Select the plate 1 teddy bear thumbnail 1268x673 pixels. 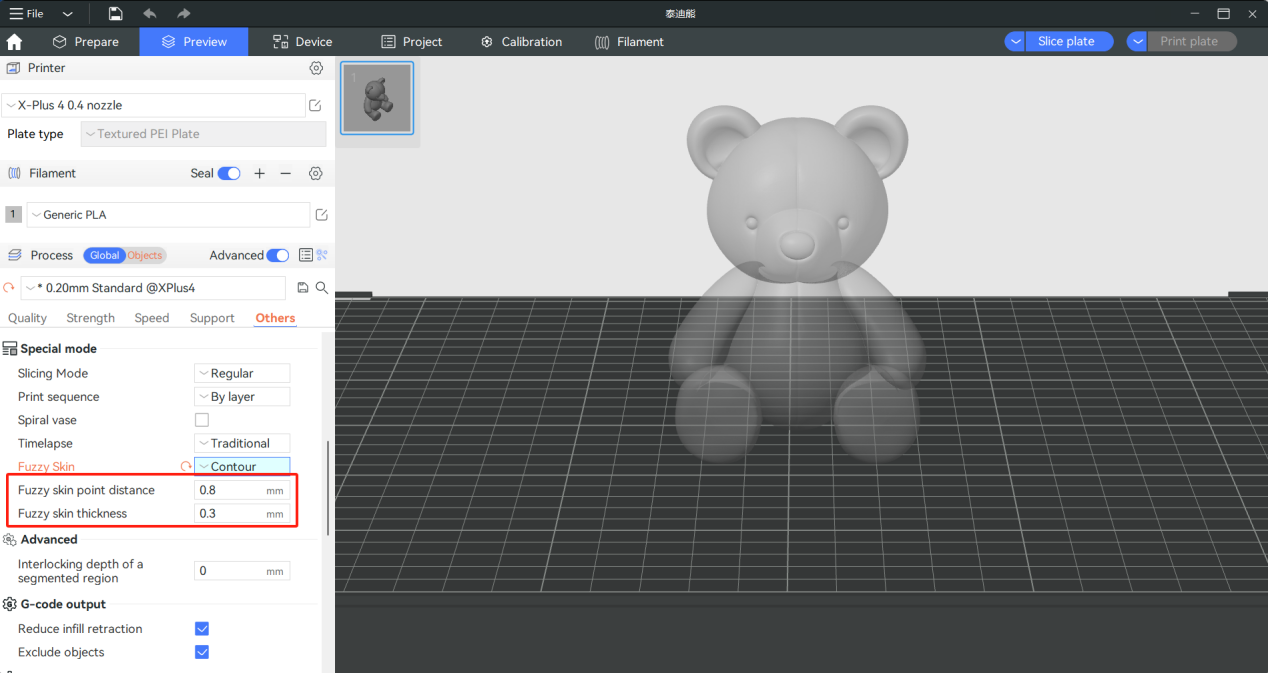pos(377,98)
